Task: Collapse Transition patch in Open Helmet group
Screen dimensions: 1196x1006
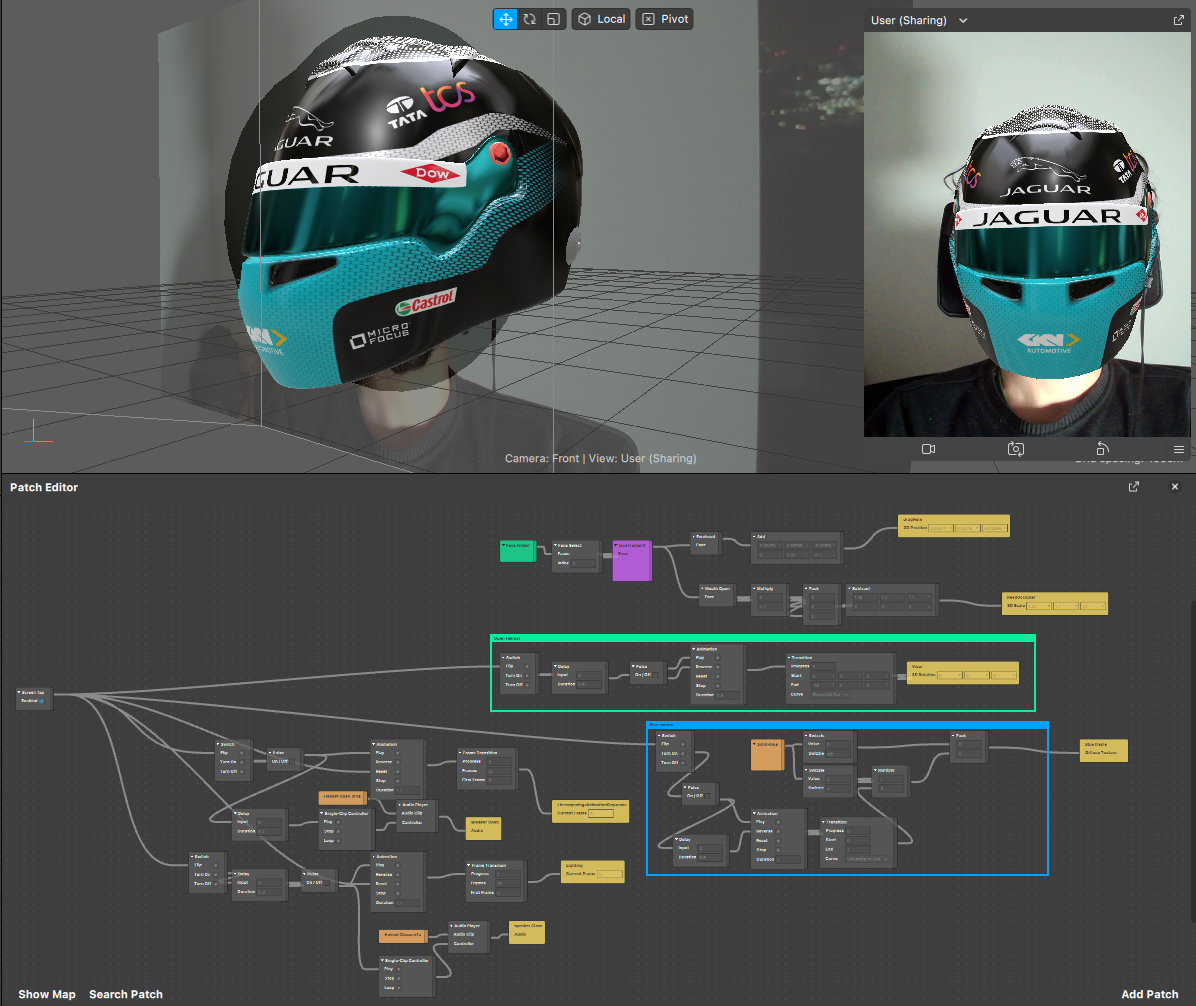Action: [789, 657]
